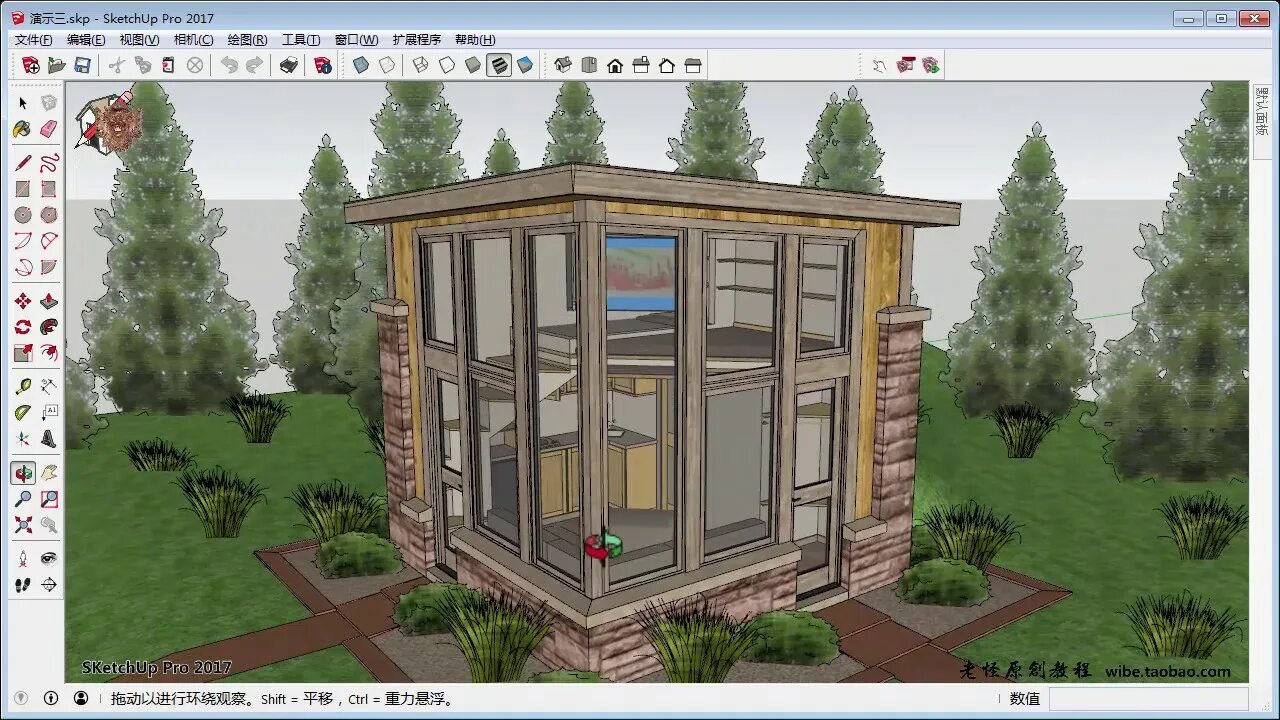Select the arrow Select tool
The image size is (1280, 720).
point(22,103)
